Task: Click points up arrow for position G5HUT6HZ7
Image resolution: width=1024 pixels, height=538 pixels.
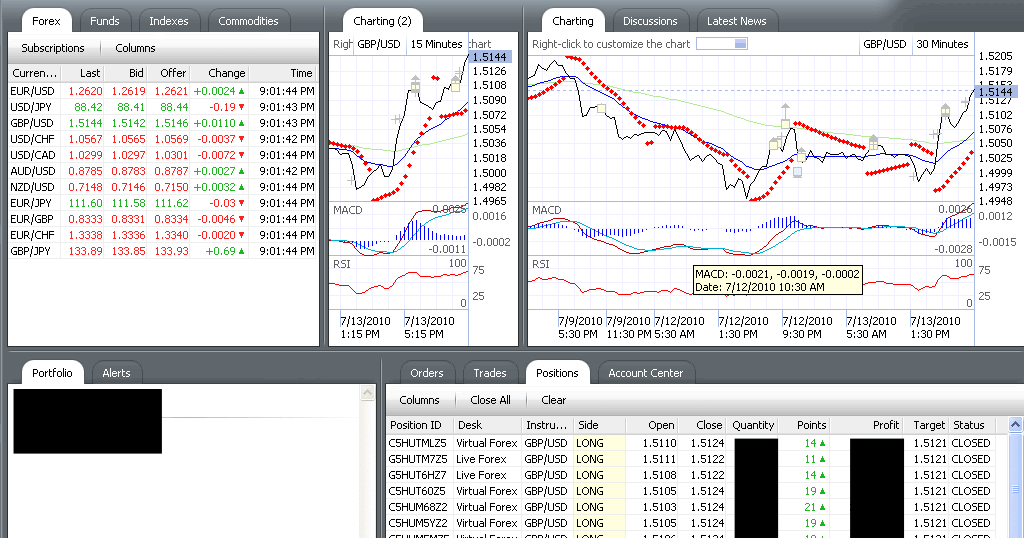Action: click(x=822, y=475)
